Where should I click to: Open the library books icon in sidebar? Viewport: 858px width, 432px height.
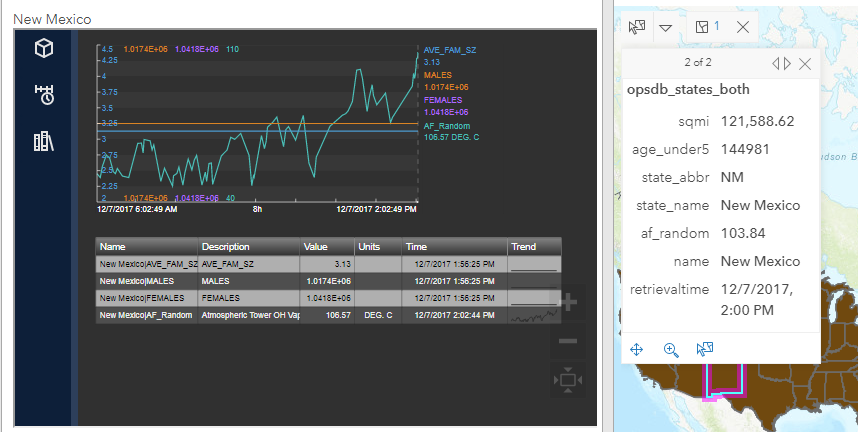(x=44, y=141)
